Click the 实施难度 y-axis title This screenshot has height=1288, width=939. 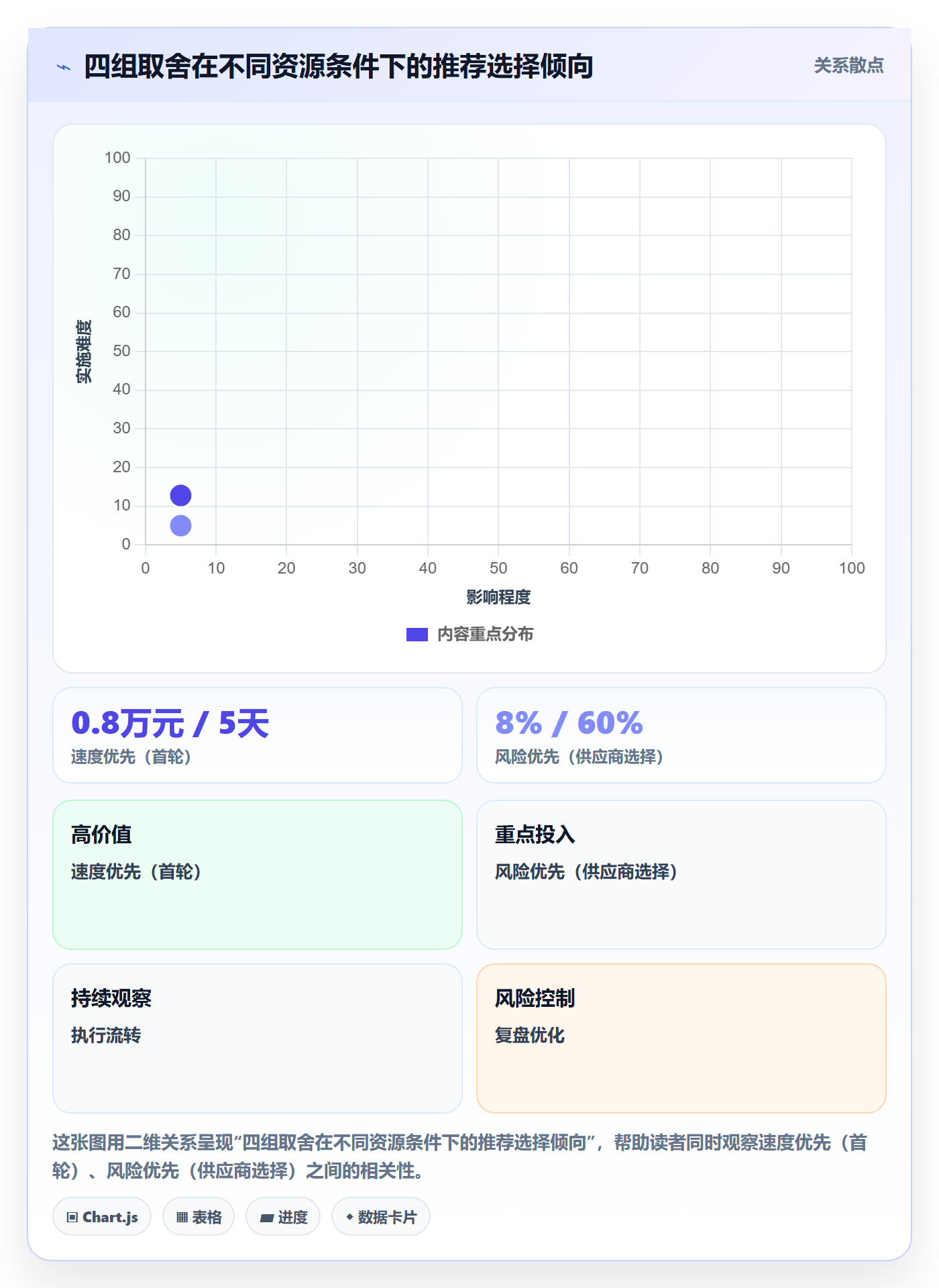[84, 352]
